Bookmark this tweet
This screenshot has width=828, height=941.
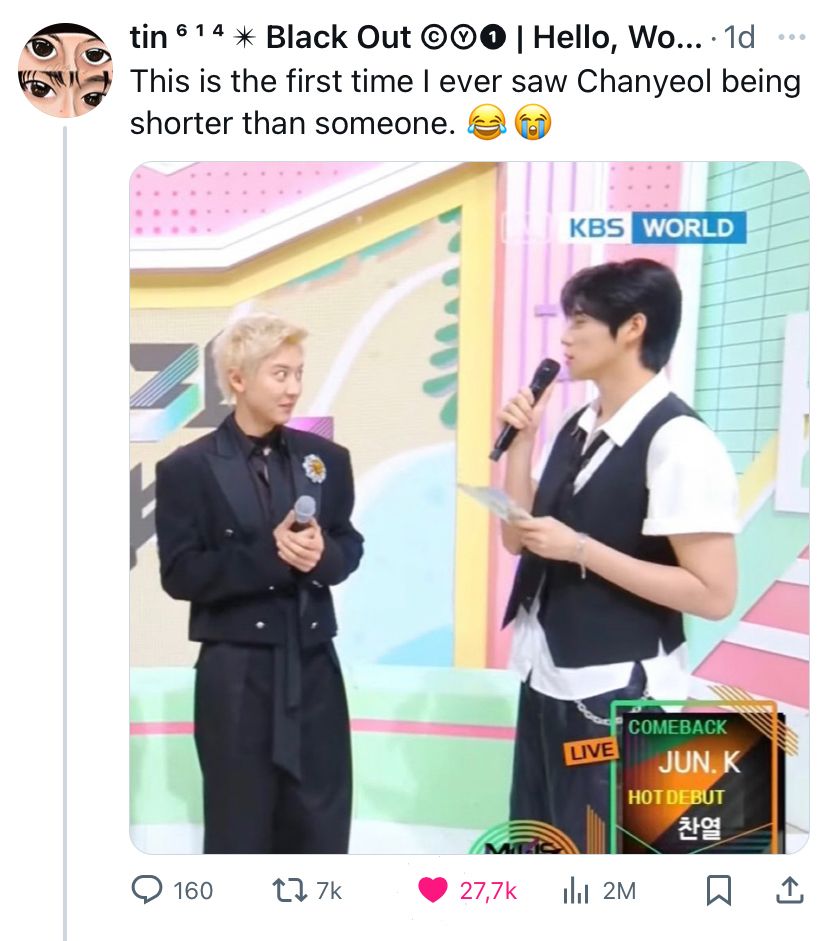718,891
